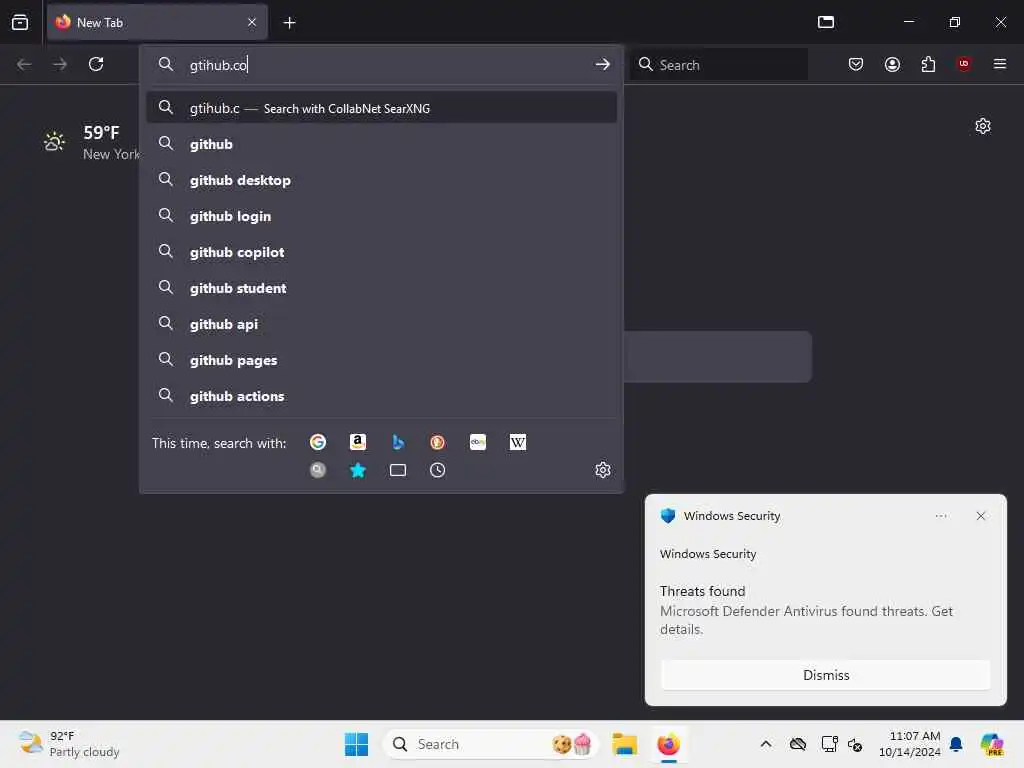Screen dimensions: 1024x768
Task: Click Firefox icon in taskbar
Action: coord(668,744)
